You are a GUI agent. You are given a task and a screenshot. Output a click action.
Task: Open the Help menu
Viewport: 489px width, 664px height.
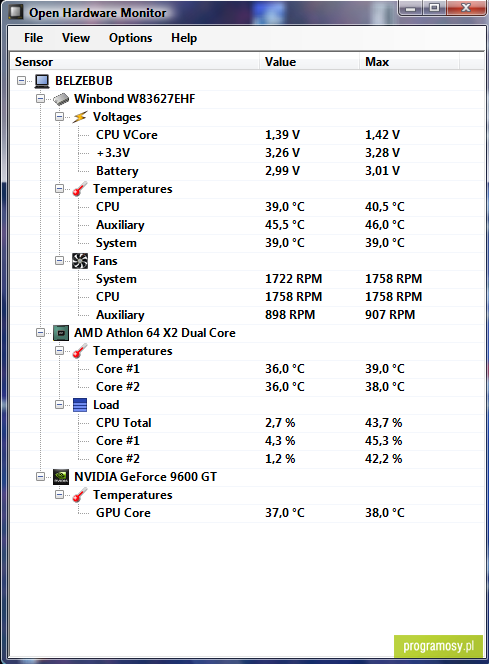coord(184,38)
